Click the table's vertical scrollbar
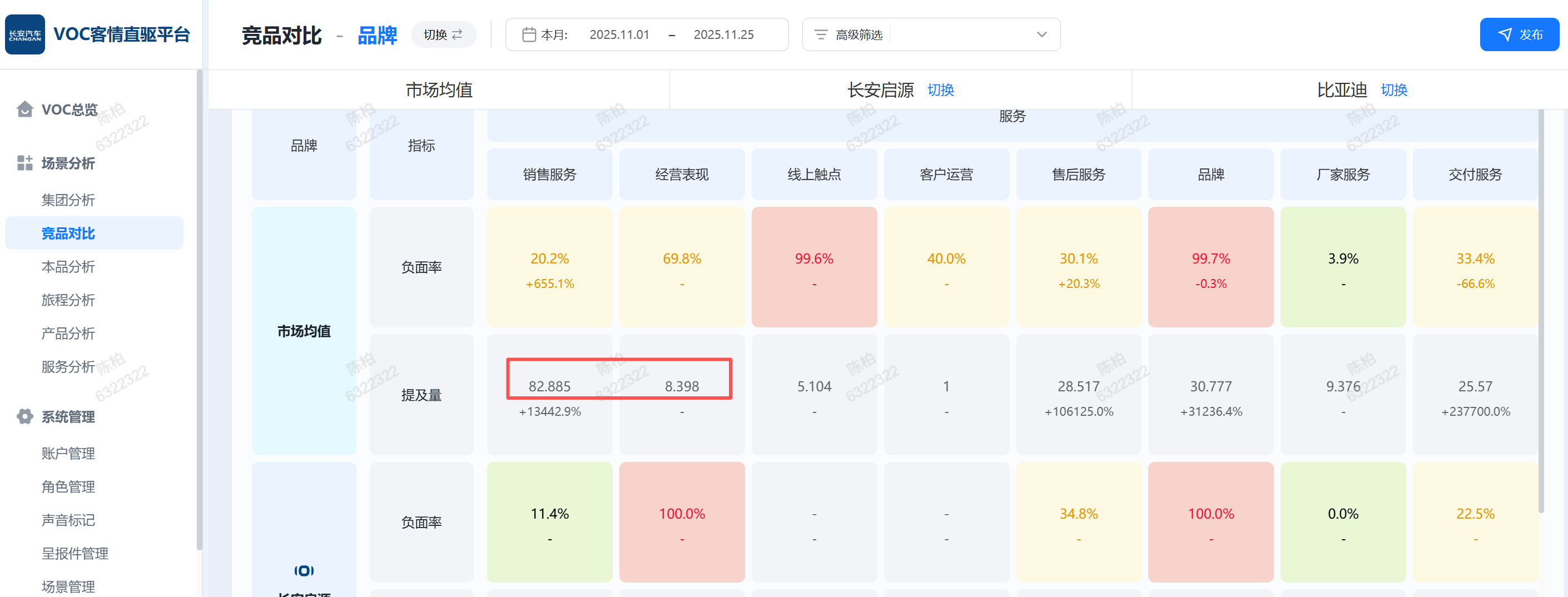This screenshot has width=1568, height=597. click(x=1541, y=304)
